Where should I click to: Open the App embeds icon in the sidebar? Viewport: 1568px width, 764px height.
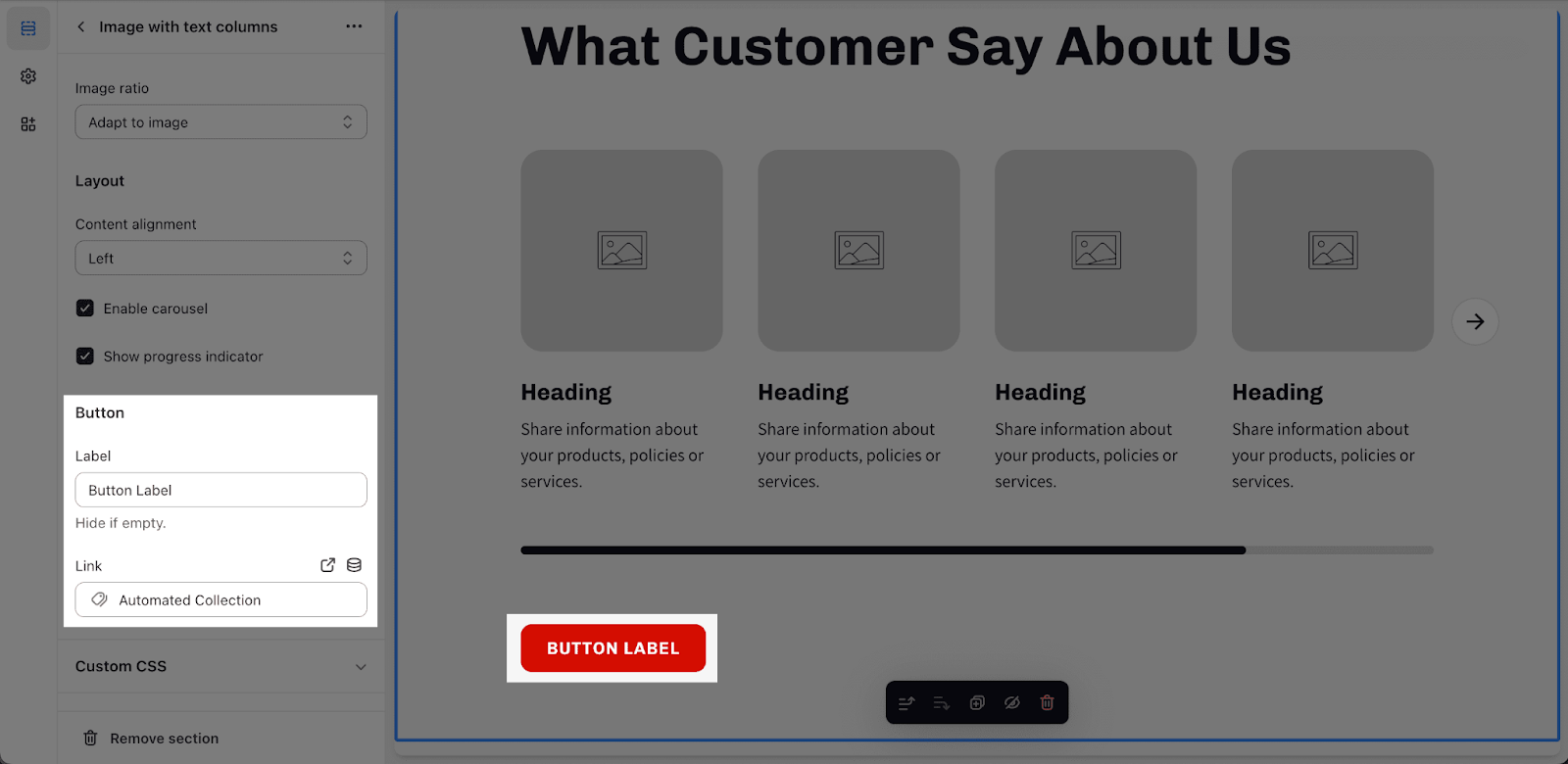pos(28,124)
